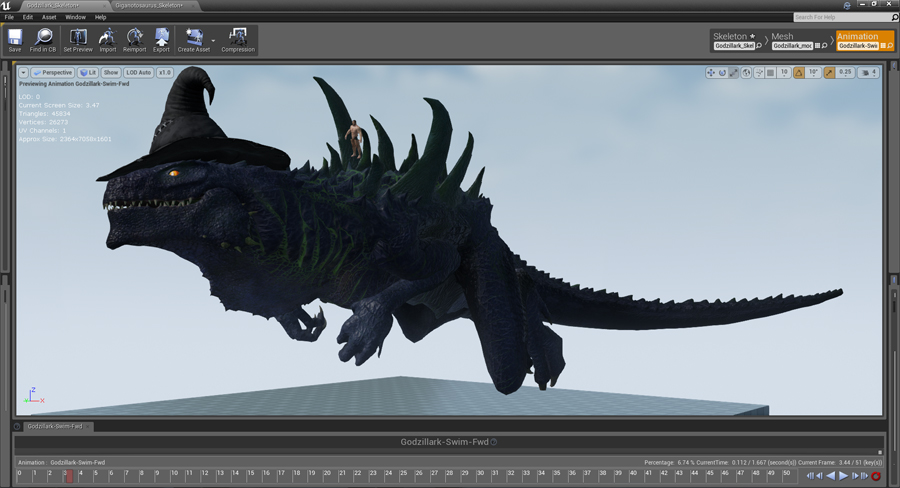Select the scale gizmo mode in viewport
Image resolution: width=900 pixels, height=488 pixels.
734,72
